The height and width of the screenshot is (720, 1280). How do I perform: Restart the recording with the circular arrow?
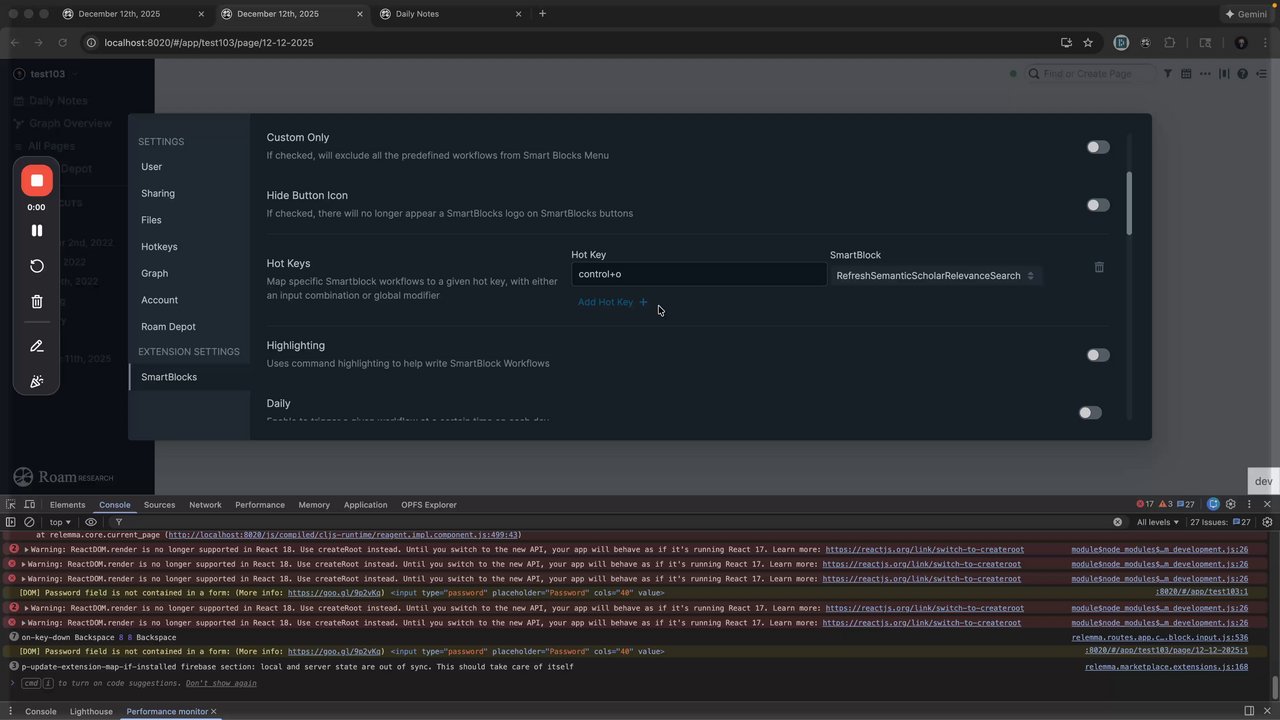[x=37, y=266]
